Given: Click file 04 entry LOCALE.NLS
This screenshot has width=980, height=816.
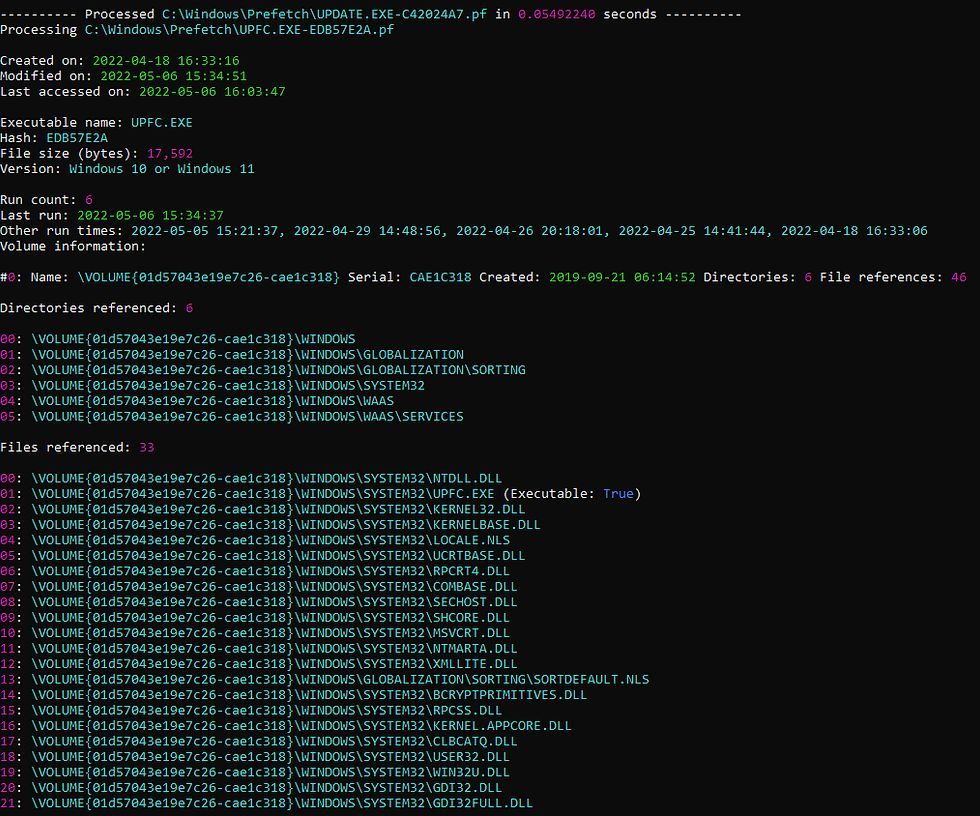Looking at the screenshot, I should 255,540.
